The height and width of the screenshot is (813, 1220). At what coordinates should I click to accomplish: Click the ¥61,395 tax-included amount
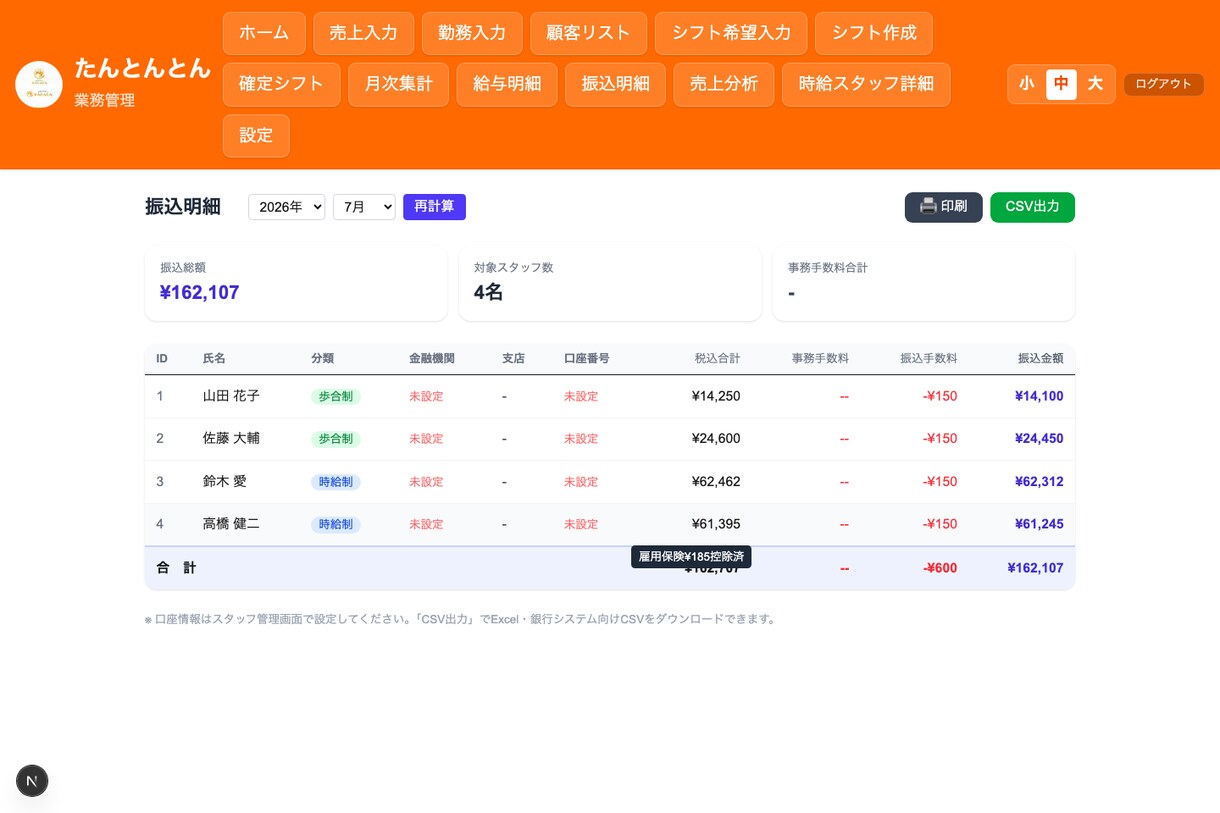(x=716, y=524)
